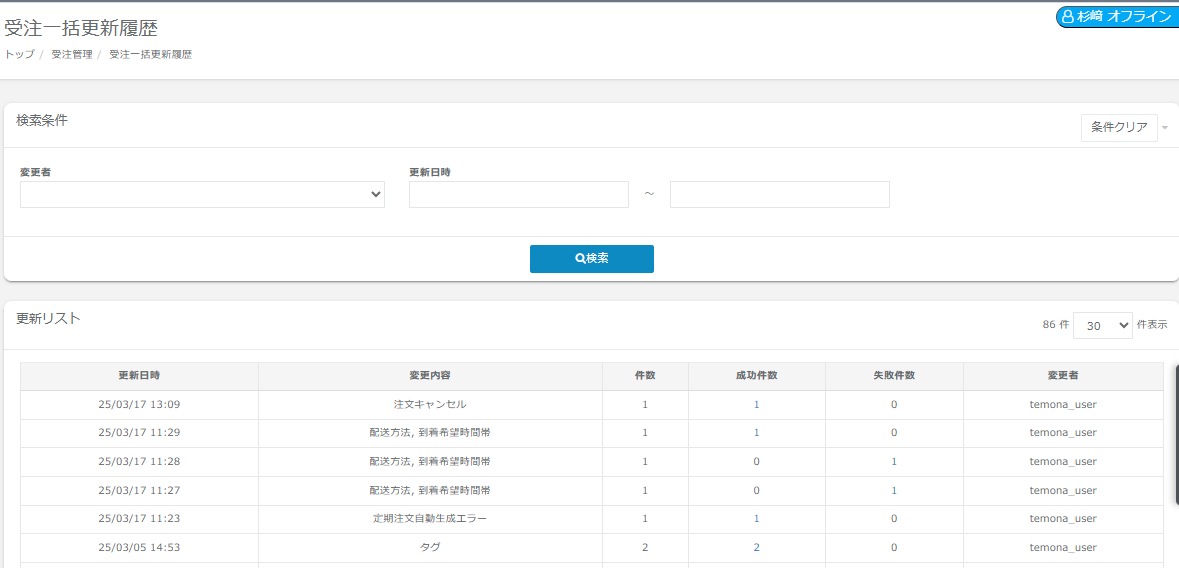
Task: Open failure count link in 11:27 row
Action: [894, 490]
